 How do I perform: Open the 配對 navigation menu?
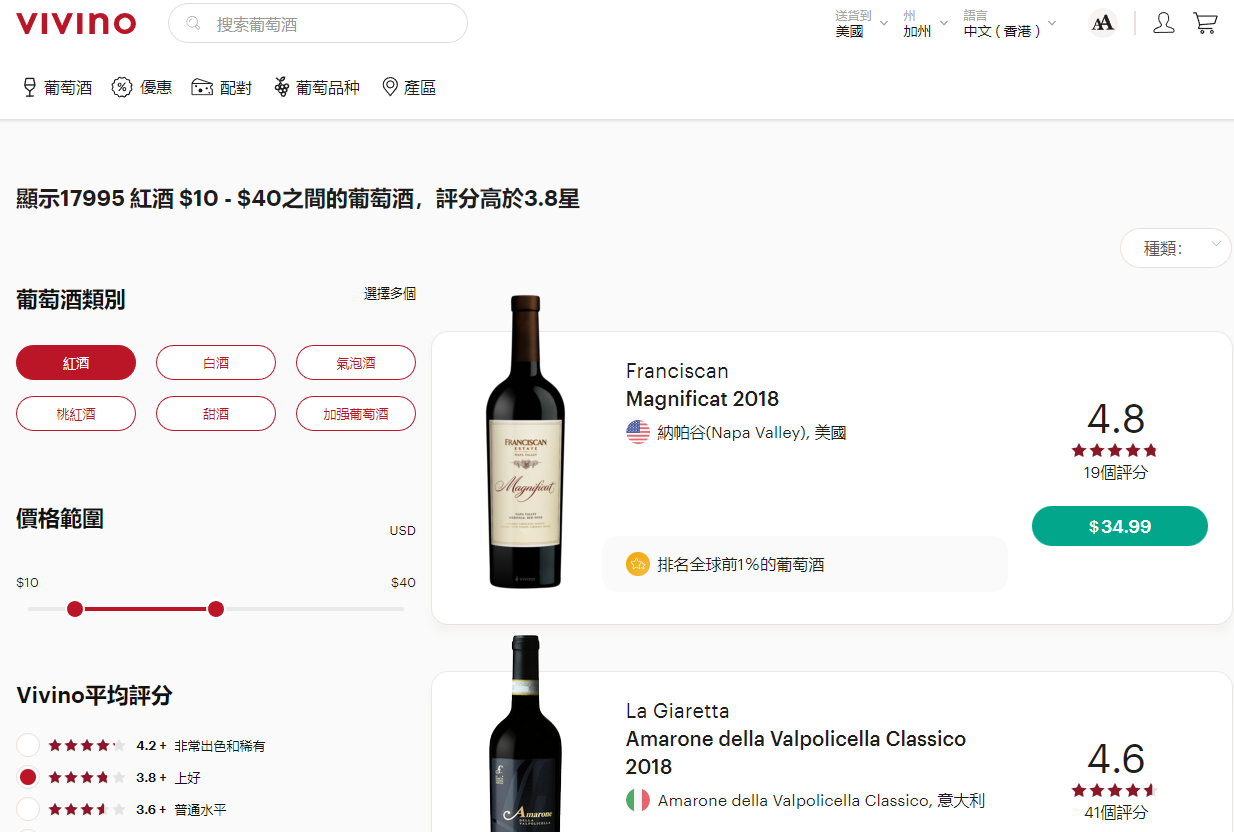point(222,88)
